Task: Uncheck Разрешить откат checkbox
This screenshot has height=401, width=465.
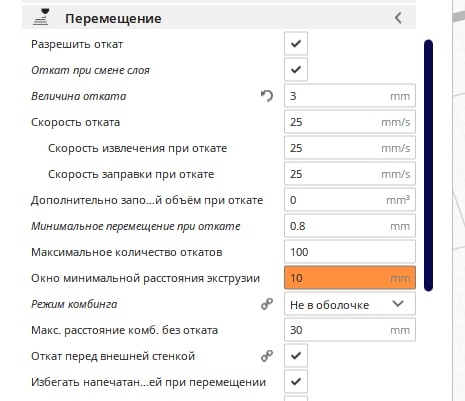Action: [x=296, y=44]
